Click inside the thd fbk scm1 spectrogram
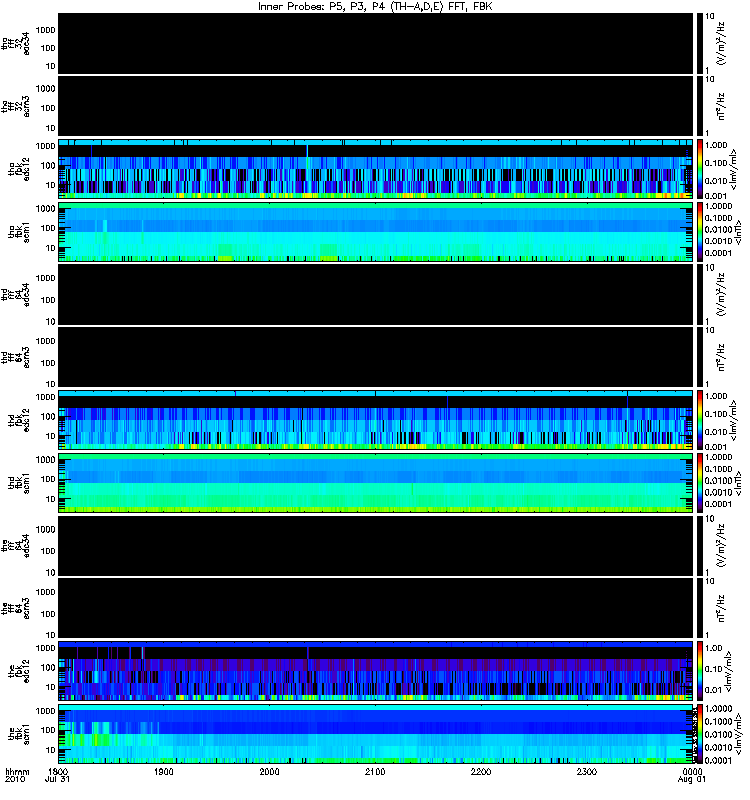This screenshot has height=800, width=750. point(376,483)
